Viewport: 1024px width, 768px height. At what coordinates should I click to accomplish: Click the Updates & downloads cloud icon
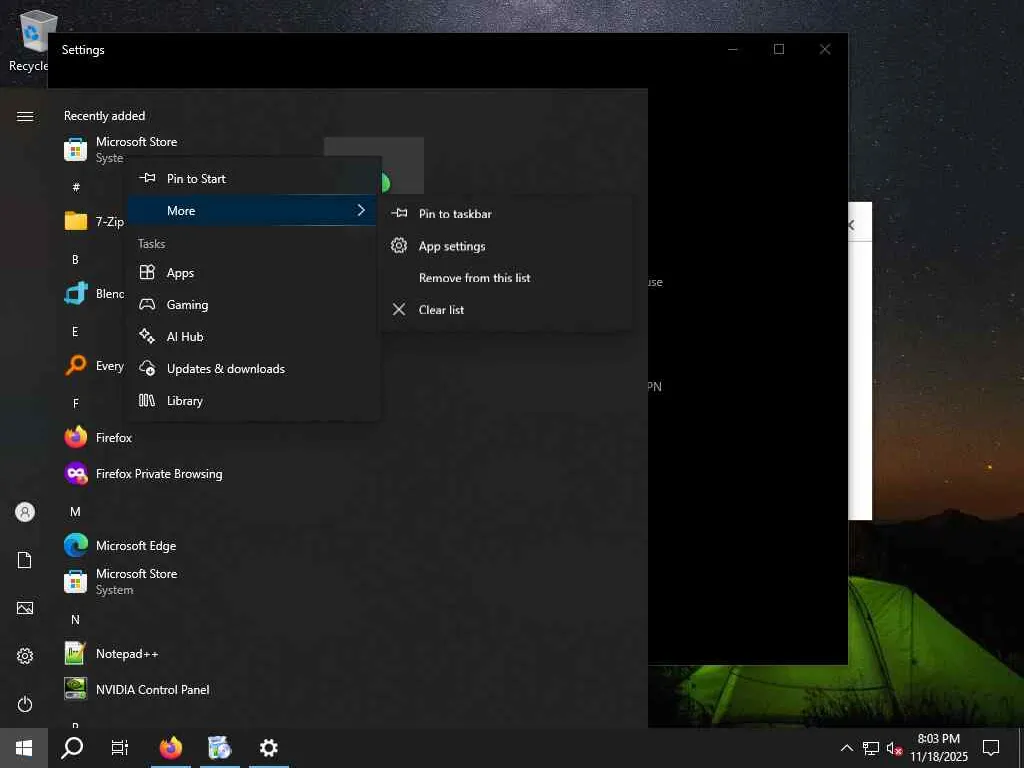click(x=148, y=368)
